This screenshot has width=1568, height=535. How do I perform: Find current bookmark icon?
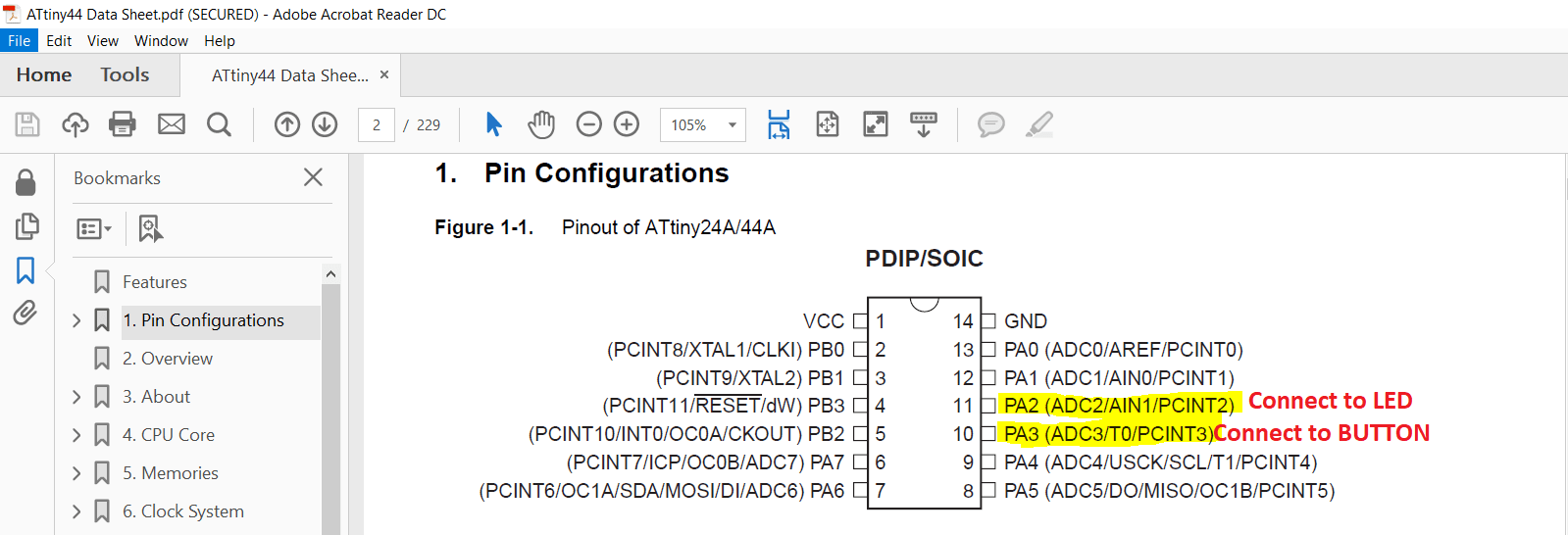[150, 228]
